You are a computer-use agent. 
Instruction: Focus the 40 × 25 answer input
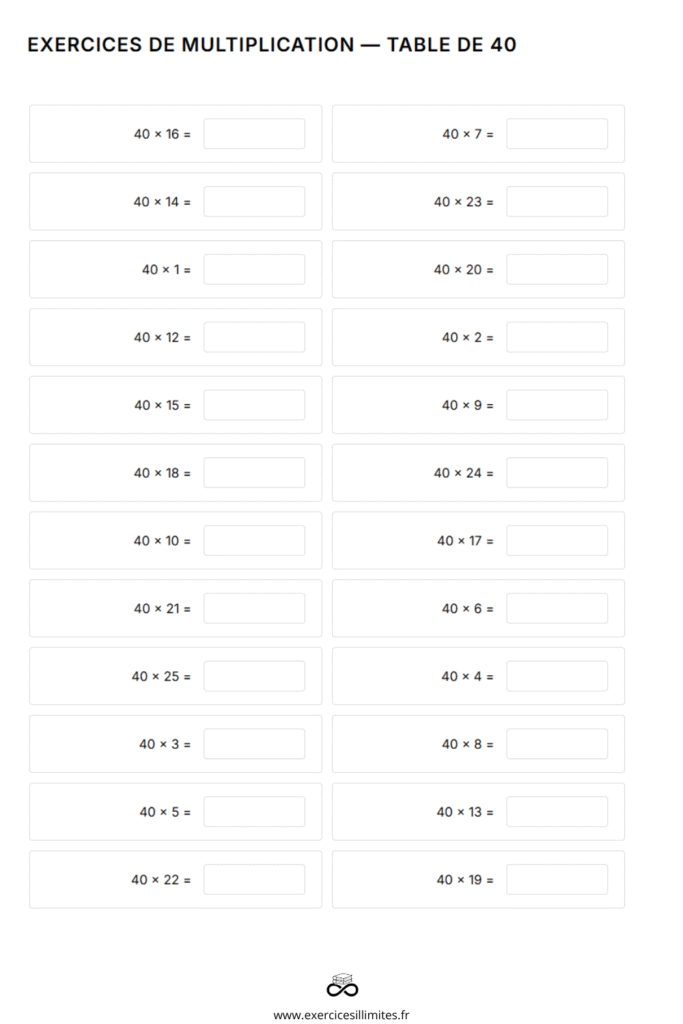tap(254, 676)
